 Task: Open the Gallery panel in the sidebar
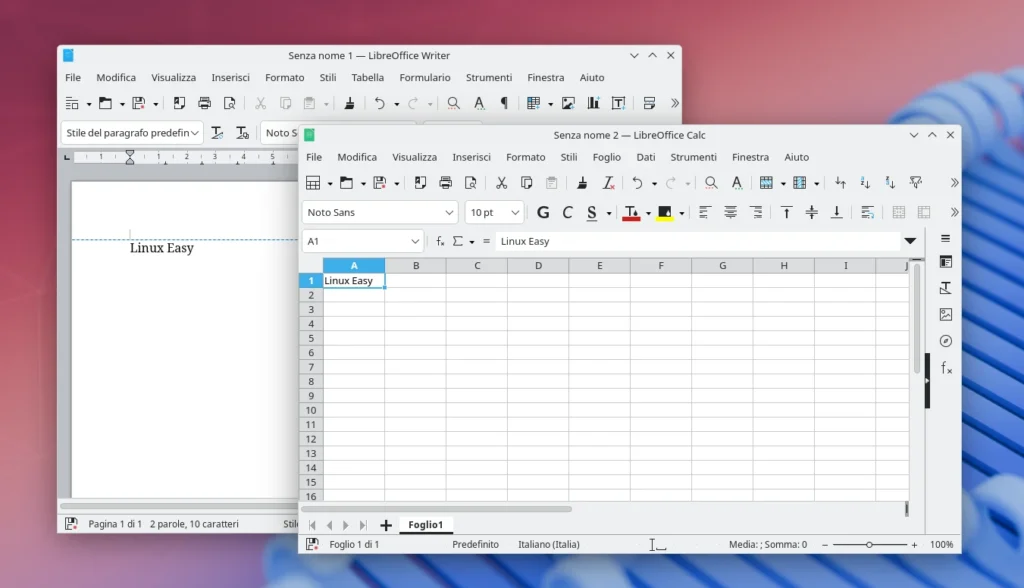click(945, 313)
